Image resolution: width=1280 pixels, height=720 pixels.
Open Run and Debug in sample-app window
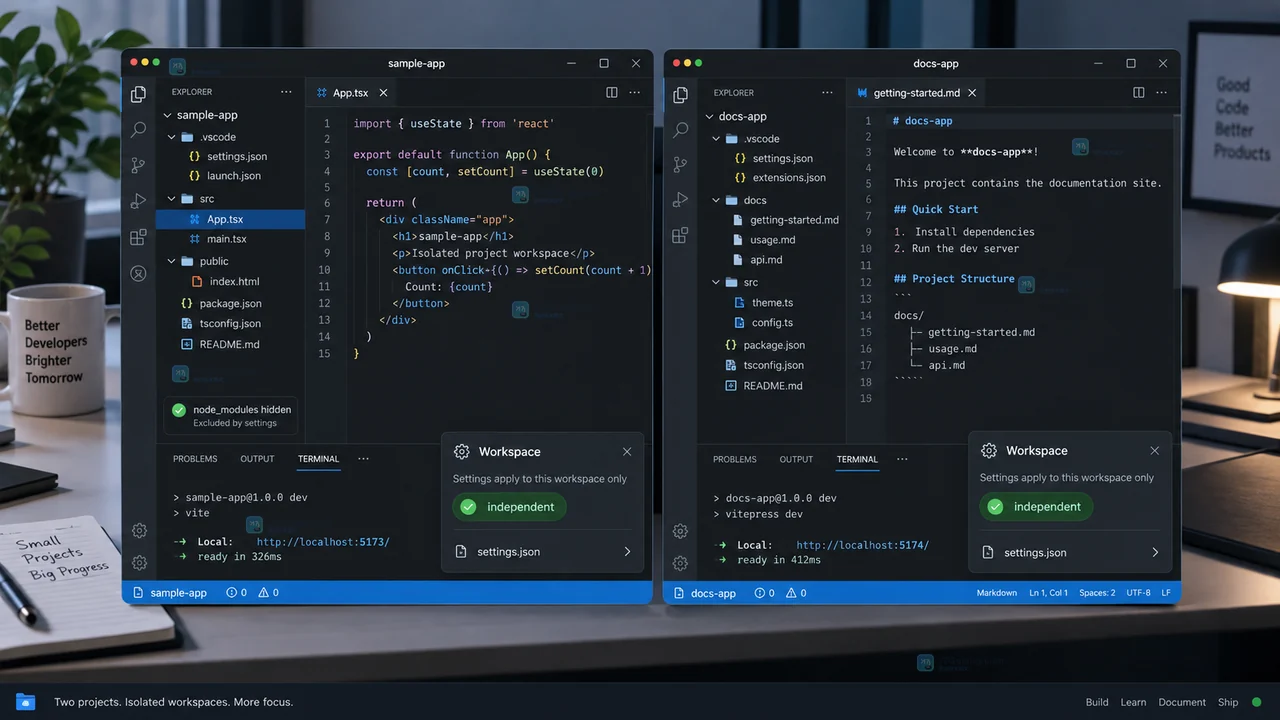[x=138, y=201]
